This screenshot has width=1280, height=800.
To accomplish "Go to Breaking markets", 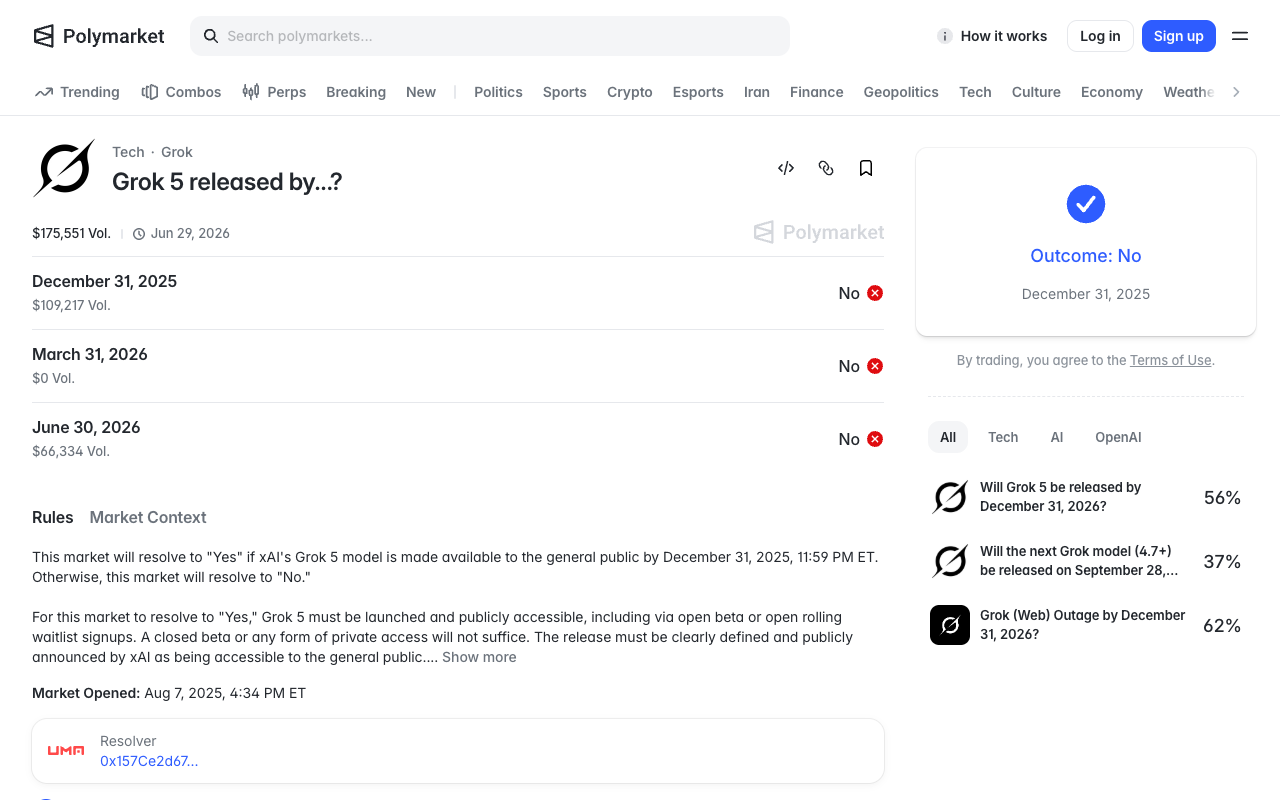I will pyautogui.click(x=356, y=92).
